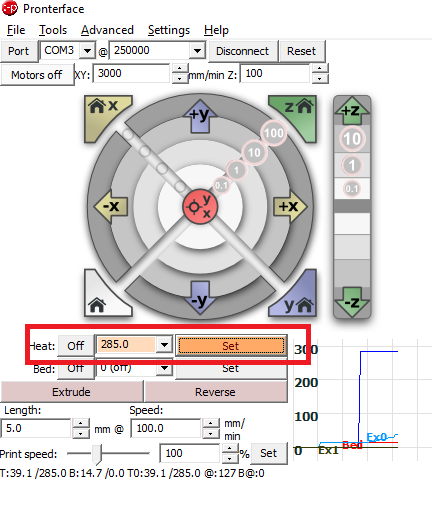The height and width of the screenshot is (507, 432).
Task: Decrease print speed percent with down spinner
Action: [229, 458]
